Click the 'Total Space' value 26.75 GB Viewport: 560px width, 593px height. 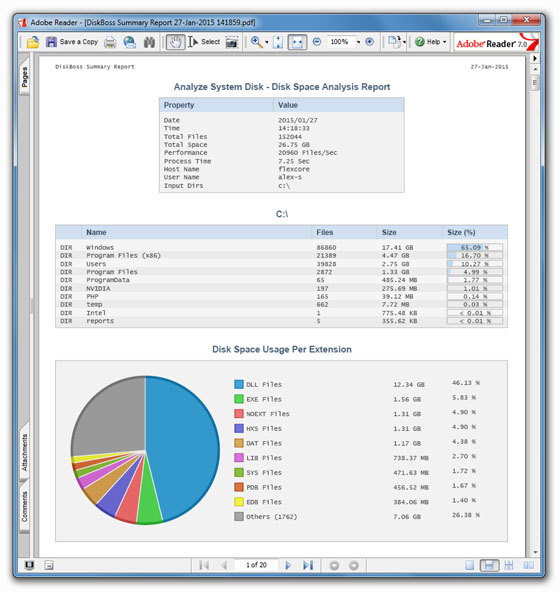pos(294,144)
